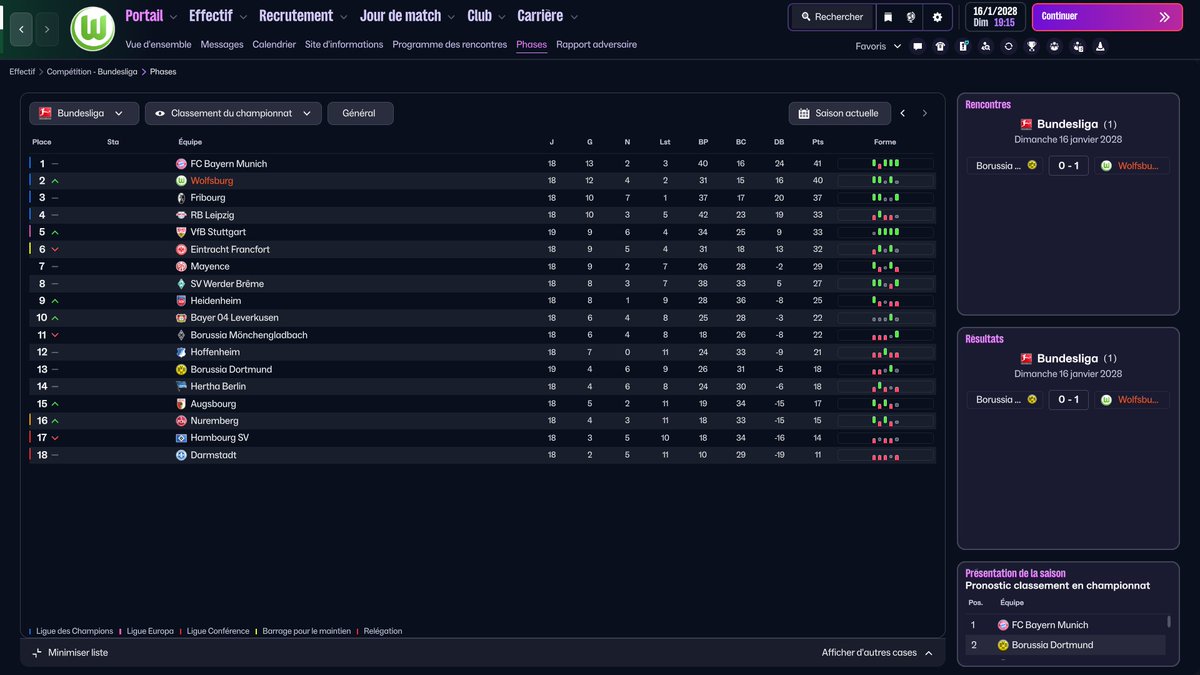Go to previous season arrow

(x=903, y=114)
